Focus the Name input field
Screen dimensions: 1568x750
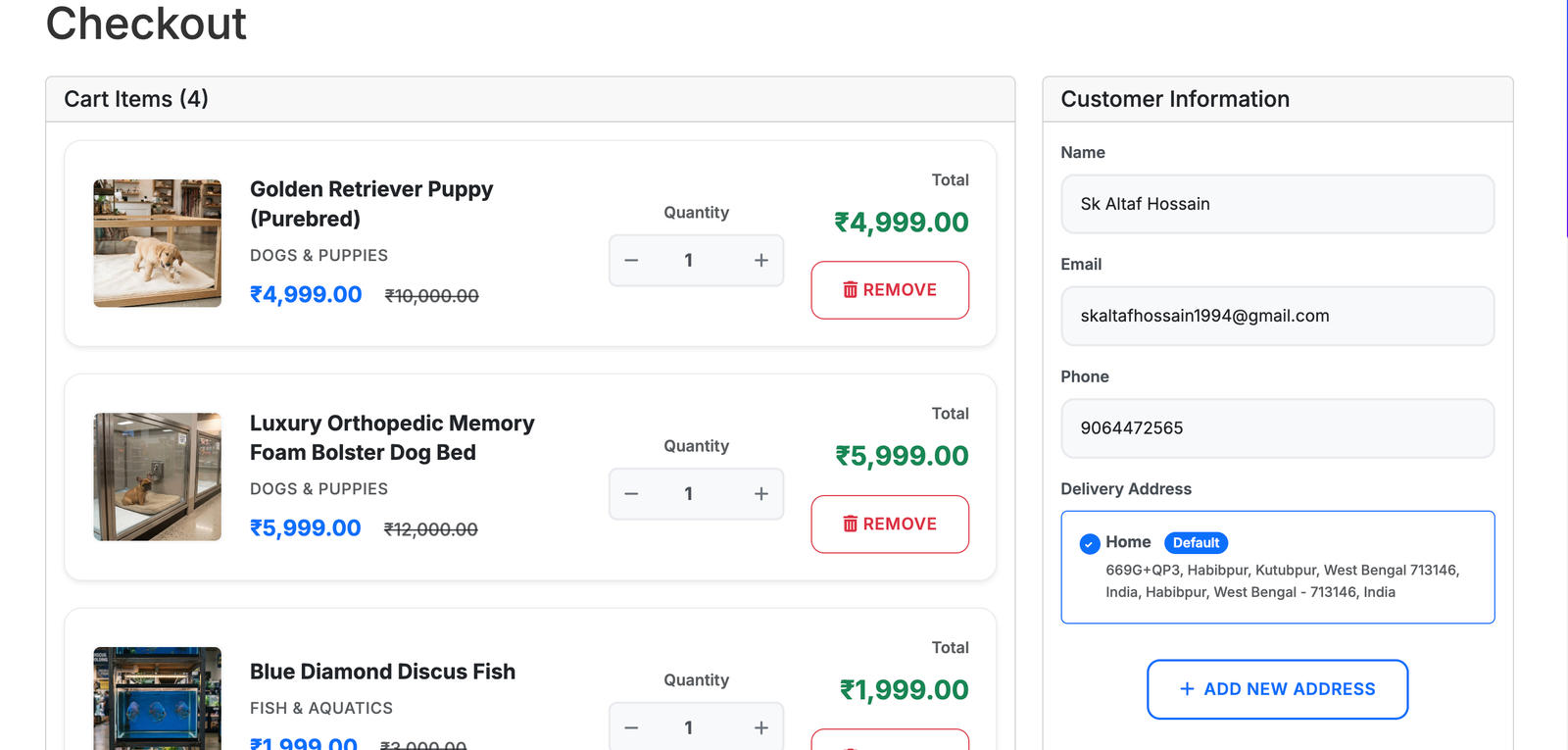(x=1277, y=204)
